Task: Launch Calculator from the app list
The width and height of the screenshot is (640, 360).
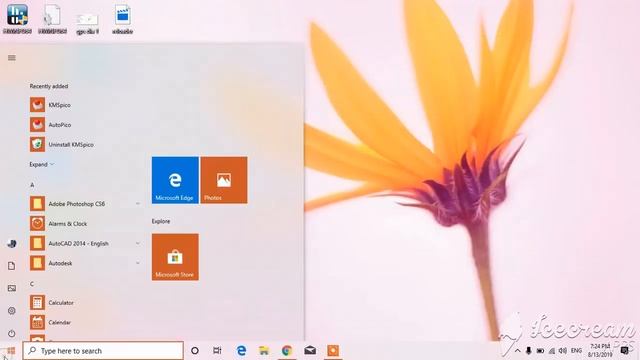Action: tap(52, 302)
